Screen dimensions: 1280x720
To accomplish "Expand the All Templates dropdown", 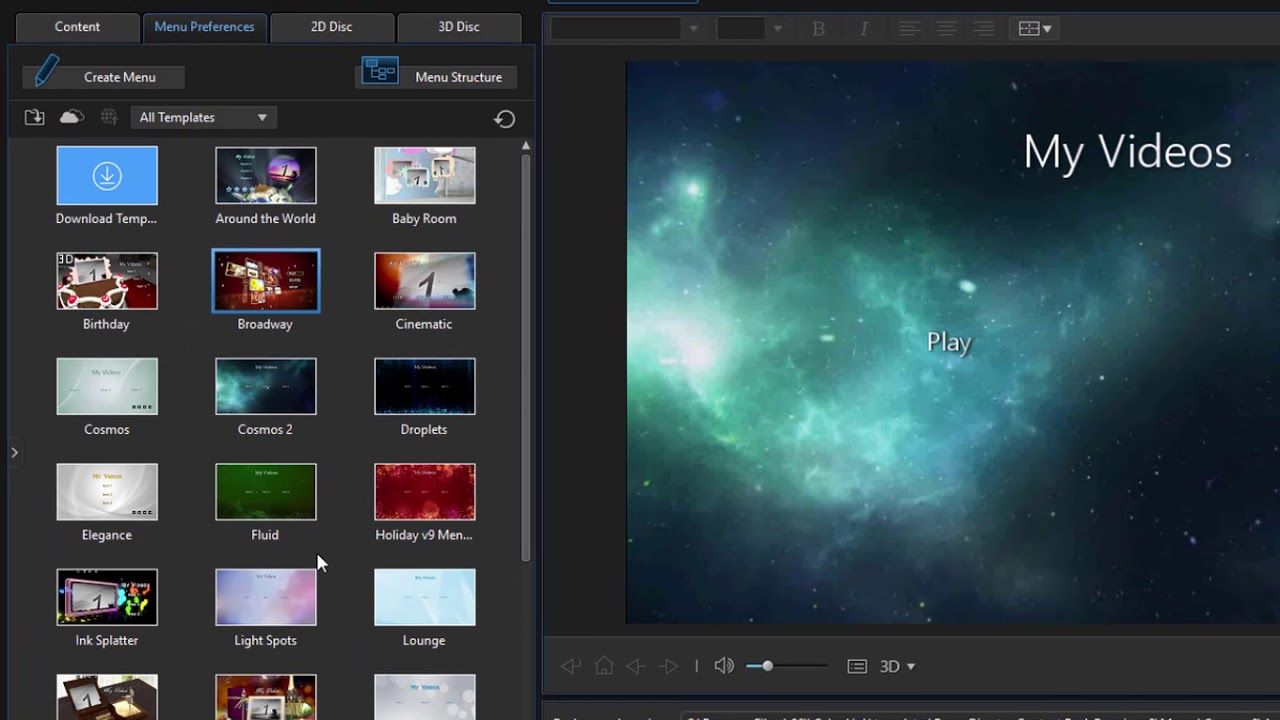I will pos(203,117).
